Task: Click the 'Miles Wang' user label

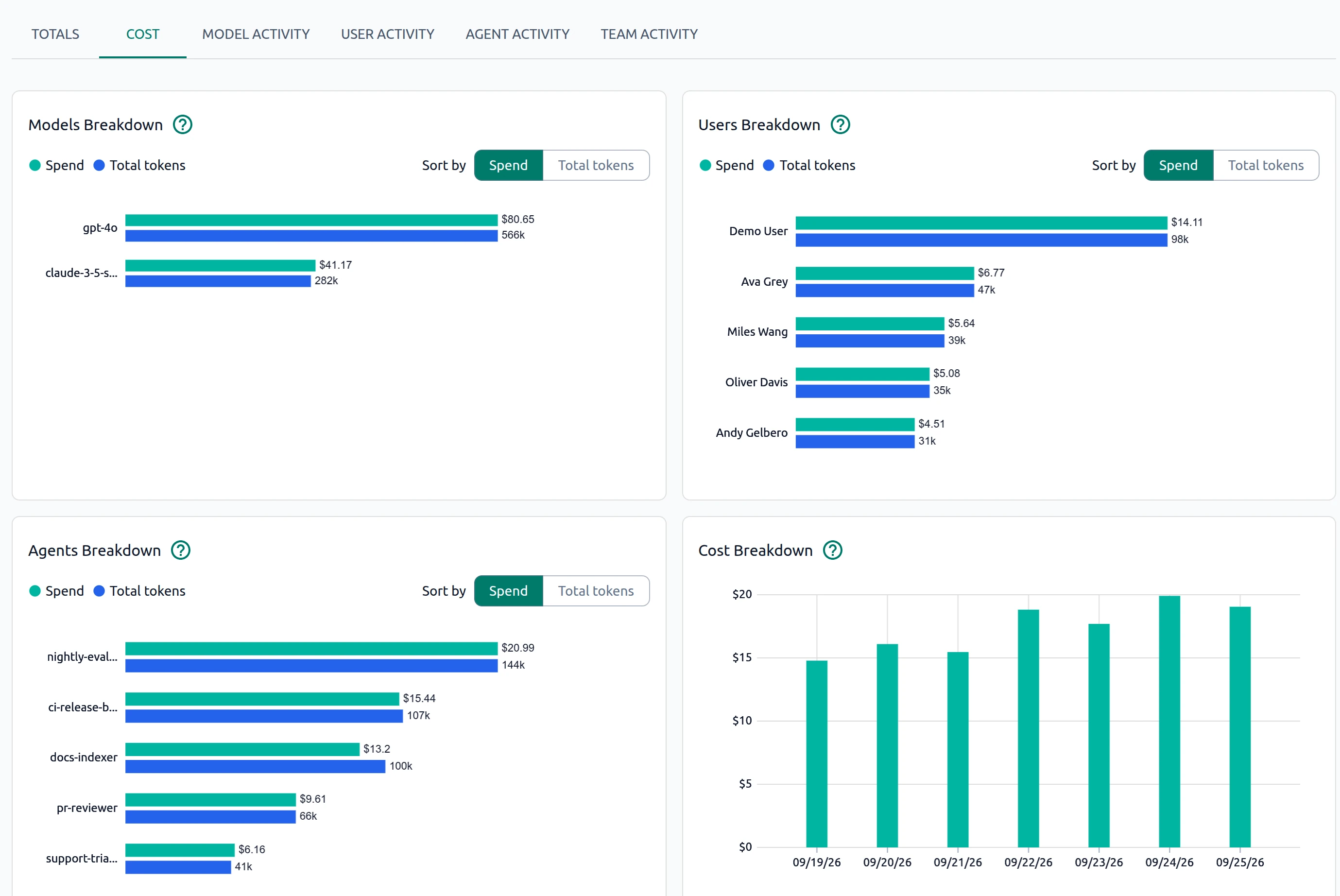Action: click(x=757, y=332)
